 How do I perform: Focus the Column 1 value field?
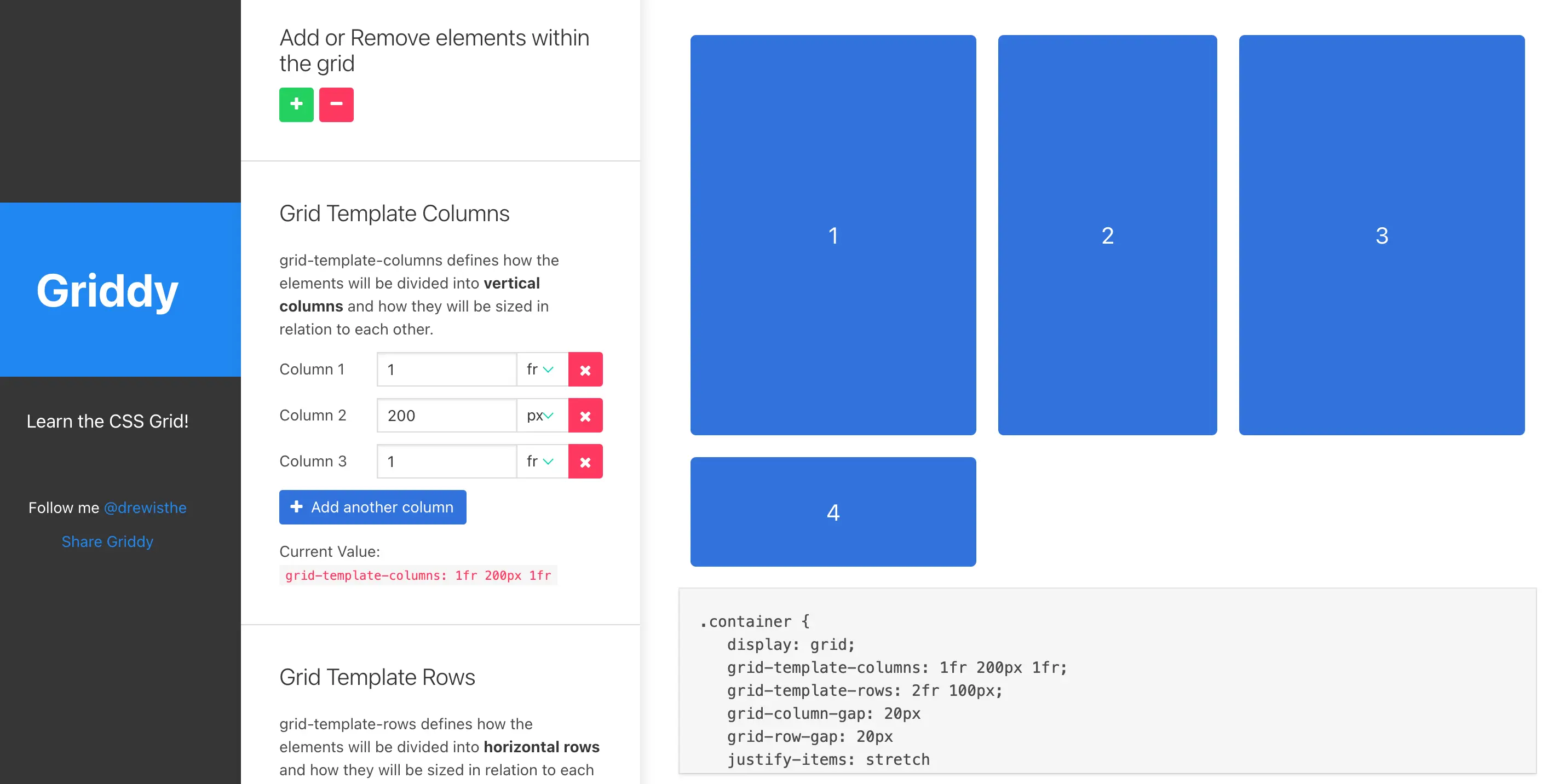pos(446,370)
